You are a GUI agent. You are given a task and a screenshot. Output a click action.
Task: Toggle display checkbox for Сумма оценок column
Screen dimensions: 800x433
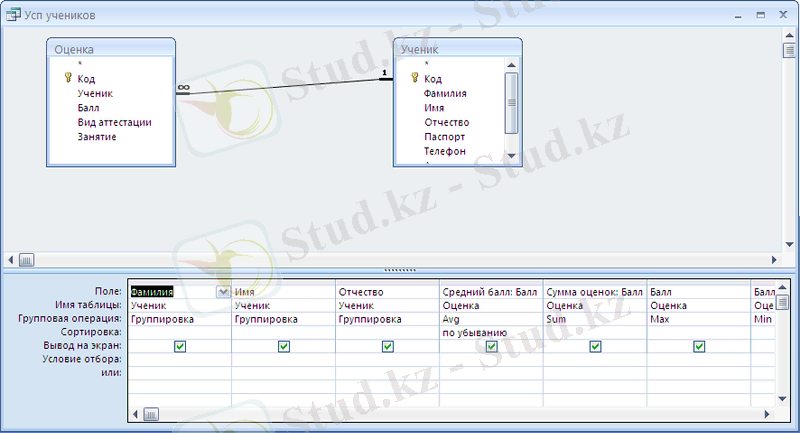[x=595, y=347]
